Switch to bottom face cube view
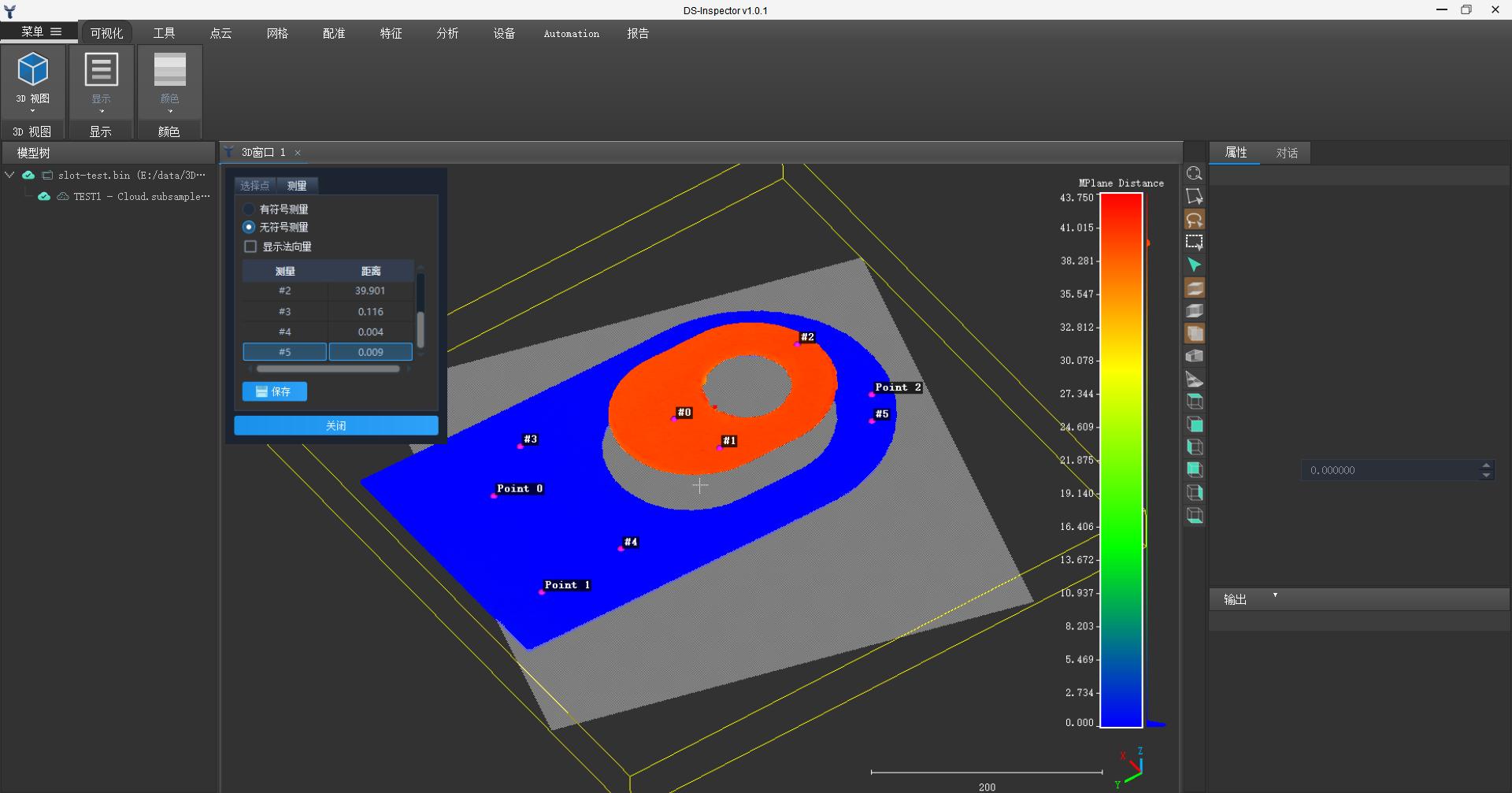The image size is (1512, 793). tap(1194, 516)
